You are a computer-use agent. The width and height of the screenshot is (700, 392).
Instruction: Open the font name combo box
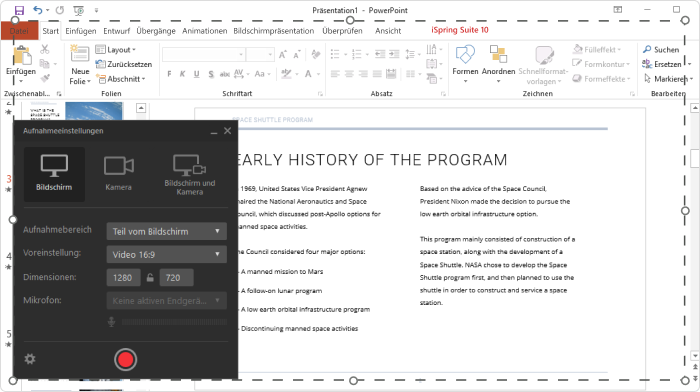[204, 54]
